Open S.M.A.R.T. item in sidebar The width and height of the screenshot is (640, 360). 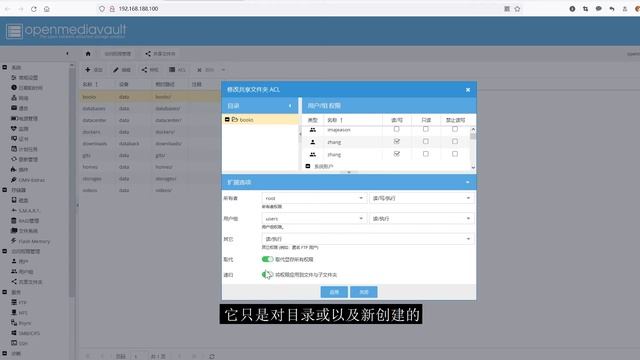click(25, 210)
